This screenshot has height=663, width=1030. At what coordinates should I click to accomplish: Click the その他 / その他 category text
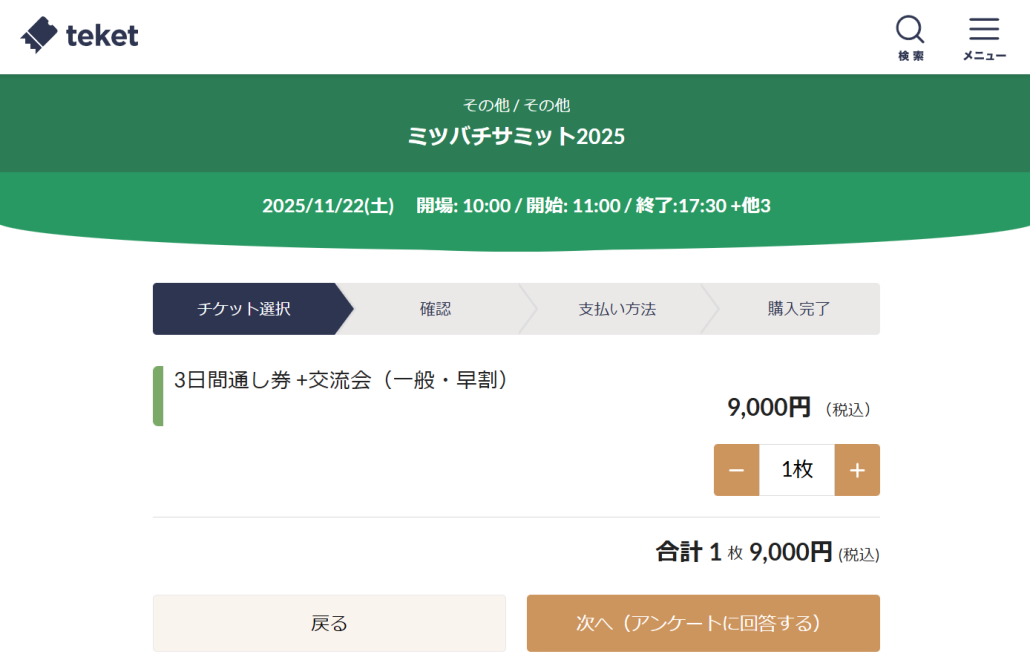point(516,105)
